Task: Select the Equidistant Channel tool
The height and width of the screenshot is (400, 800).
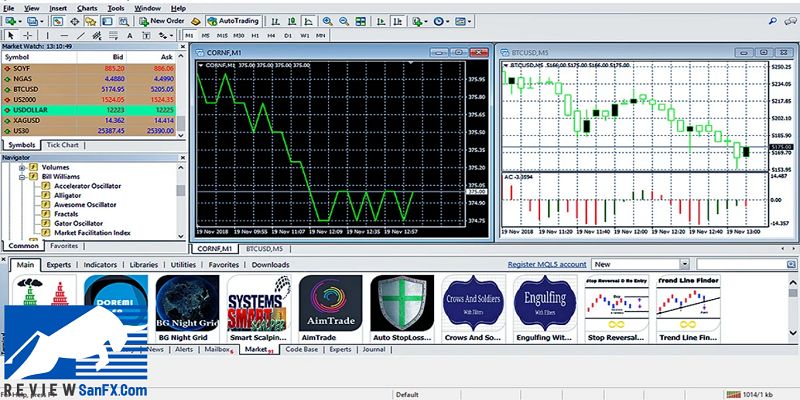Action: coord(96,35)
